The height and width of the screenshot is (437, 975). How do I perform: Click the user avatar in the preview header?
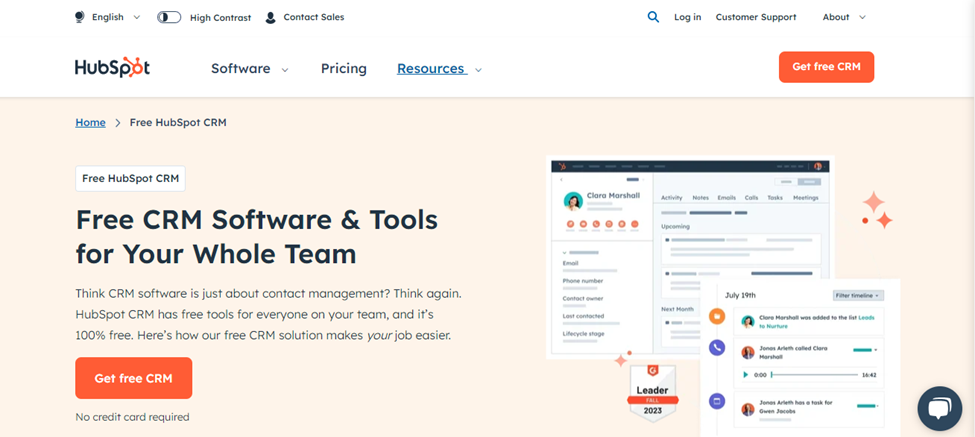(818, 166)
